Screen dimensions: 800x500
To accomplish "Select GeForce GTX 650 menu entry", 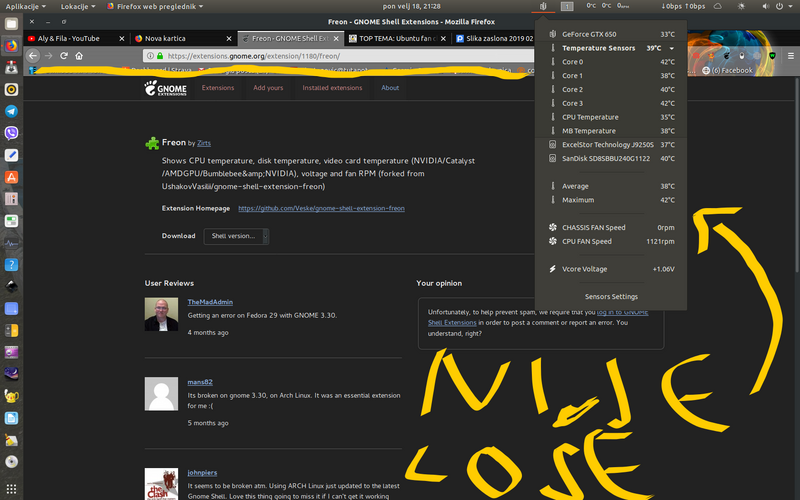I will 611,34.
